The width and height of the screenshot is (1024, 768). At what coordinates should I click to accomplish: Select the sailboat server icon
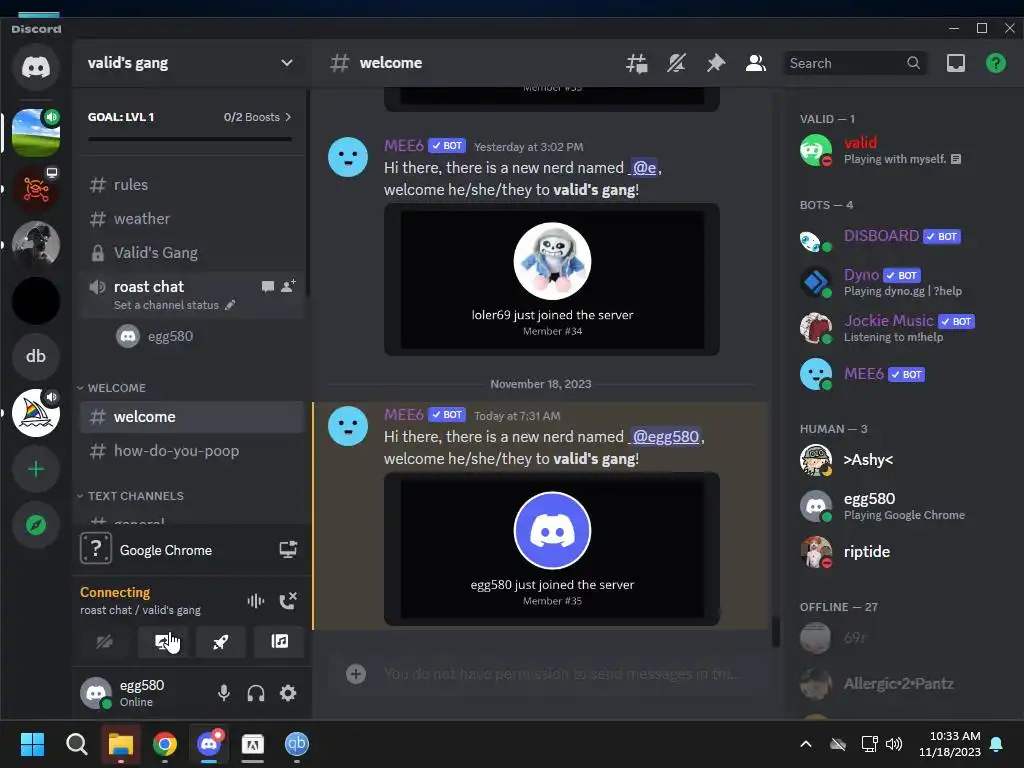point(36,413)
